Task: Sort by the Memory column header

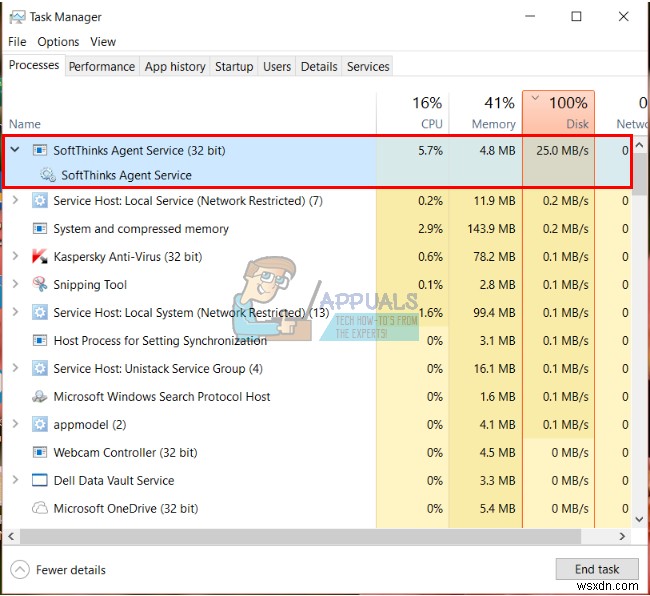Action: (485, 112)
